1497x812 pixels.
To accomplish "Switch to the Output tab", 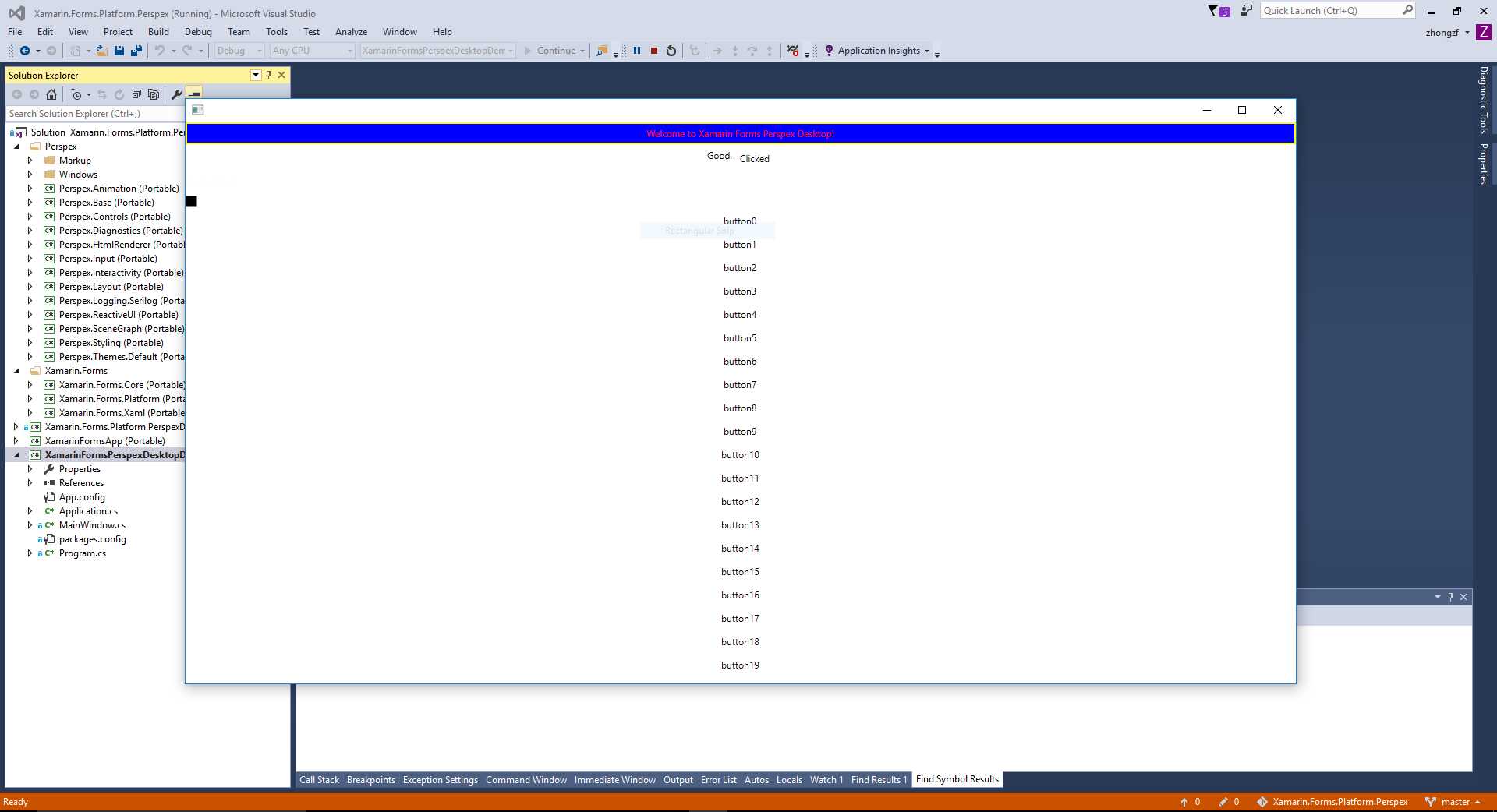I will [678, 780].
